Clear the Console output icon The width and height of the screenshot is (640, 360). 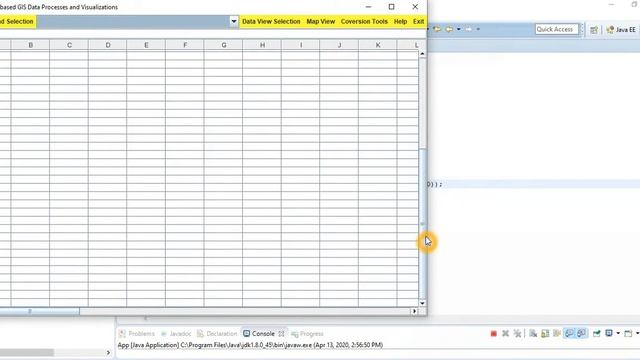(533, 333)
